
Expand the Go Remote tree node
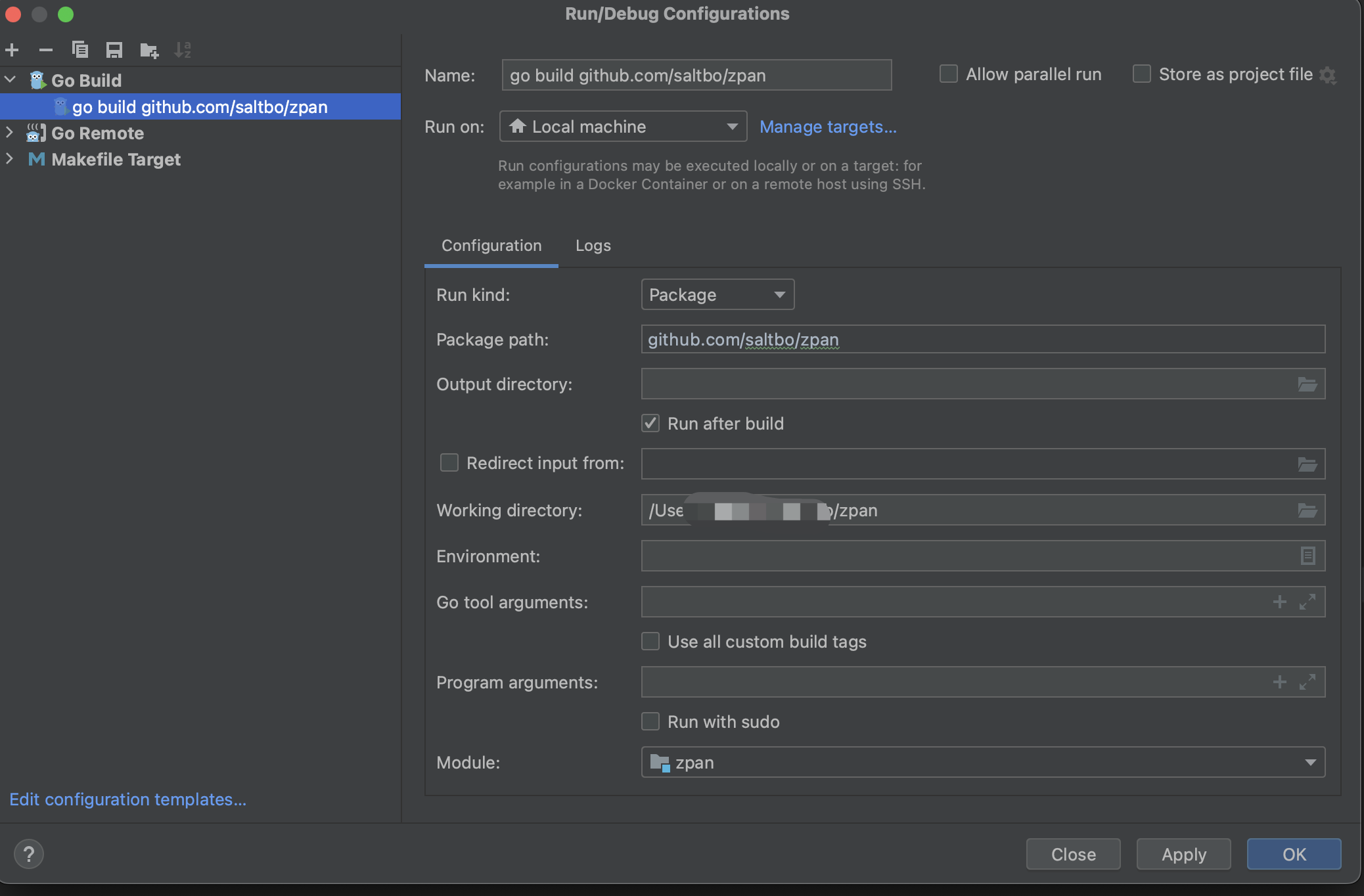(x=9, y=133)
